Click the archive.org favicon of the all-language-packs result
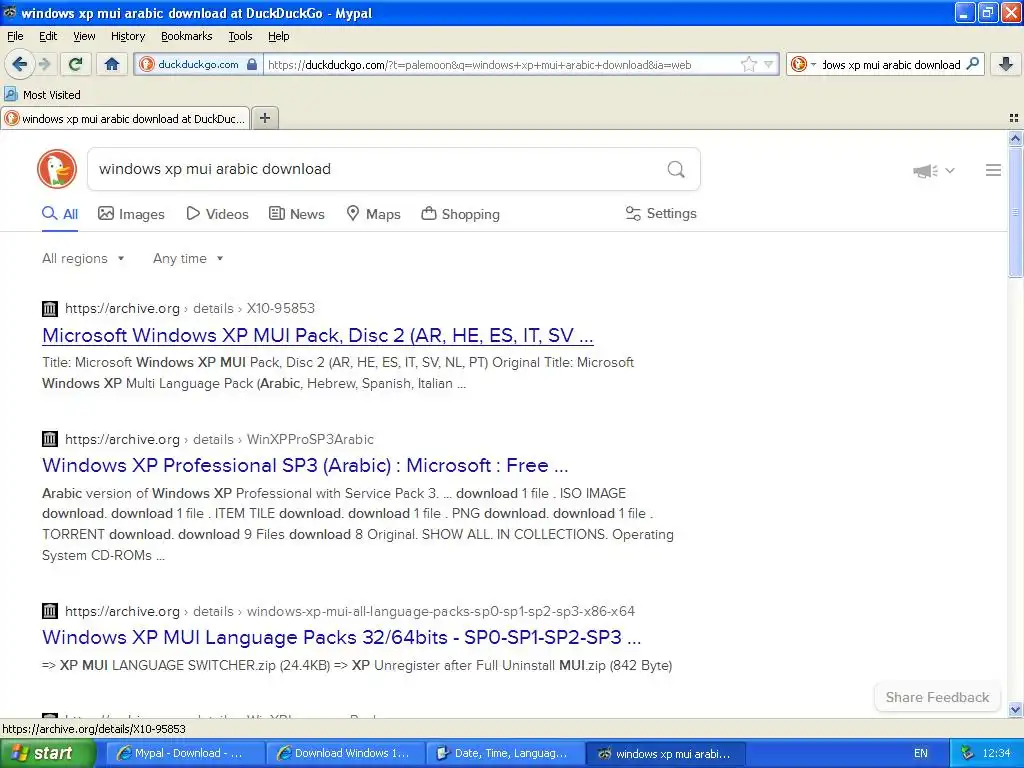Screen dimensions: 1024x768 tap(50, 611)
